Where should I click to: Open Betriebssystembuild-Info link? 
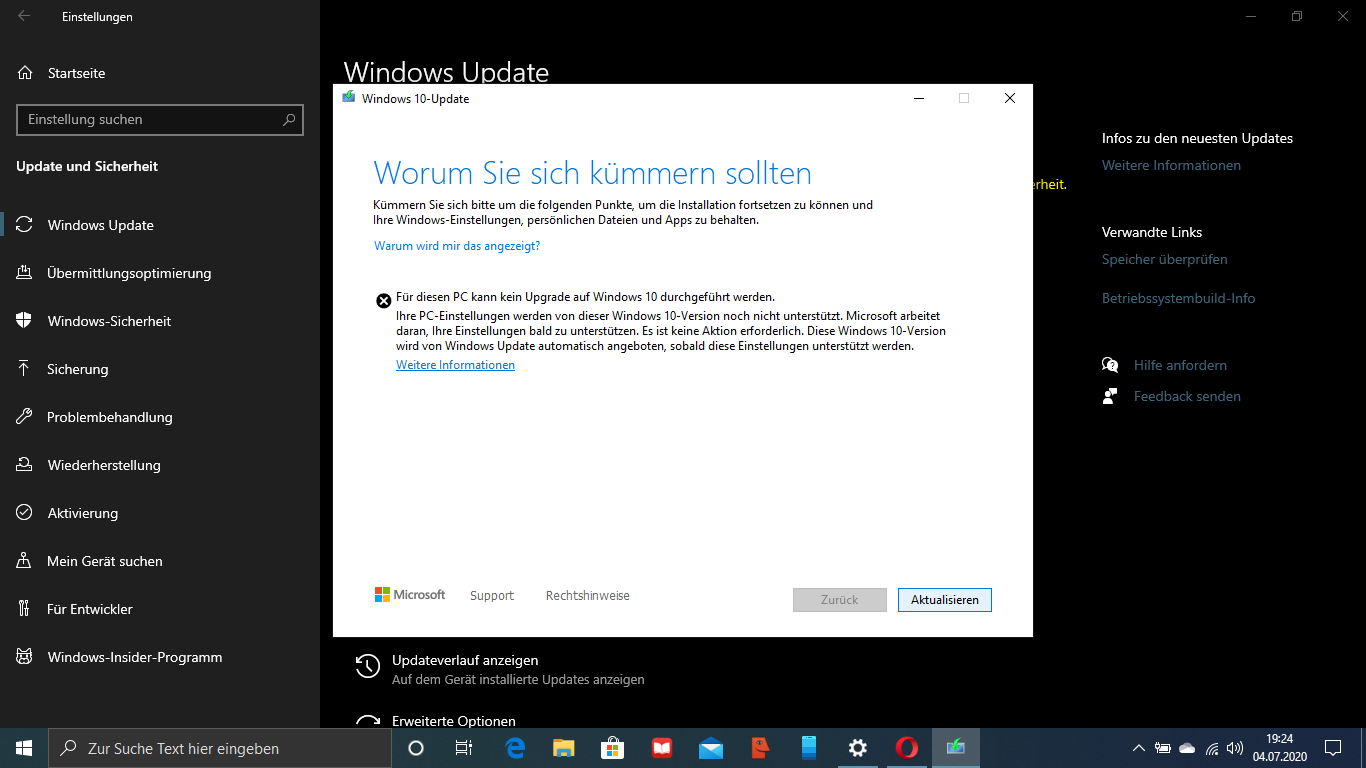click(1178, 298)
